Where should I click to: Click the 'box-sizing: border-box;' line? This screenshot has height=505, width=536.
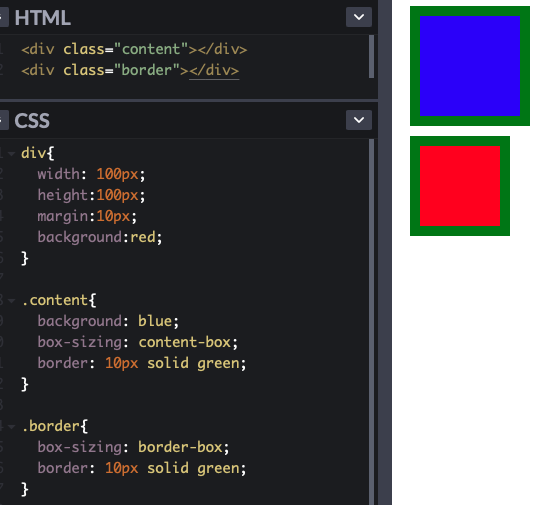click(x=133, y=447)
